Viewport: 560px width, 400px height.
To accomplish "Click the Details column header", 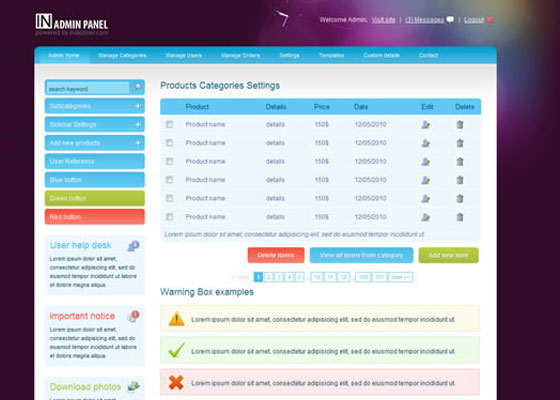I will click(x=276, y=107).
